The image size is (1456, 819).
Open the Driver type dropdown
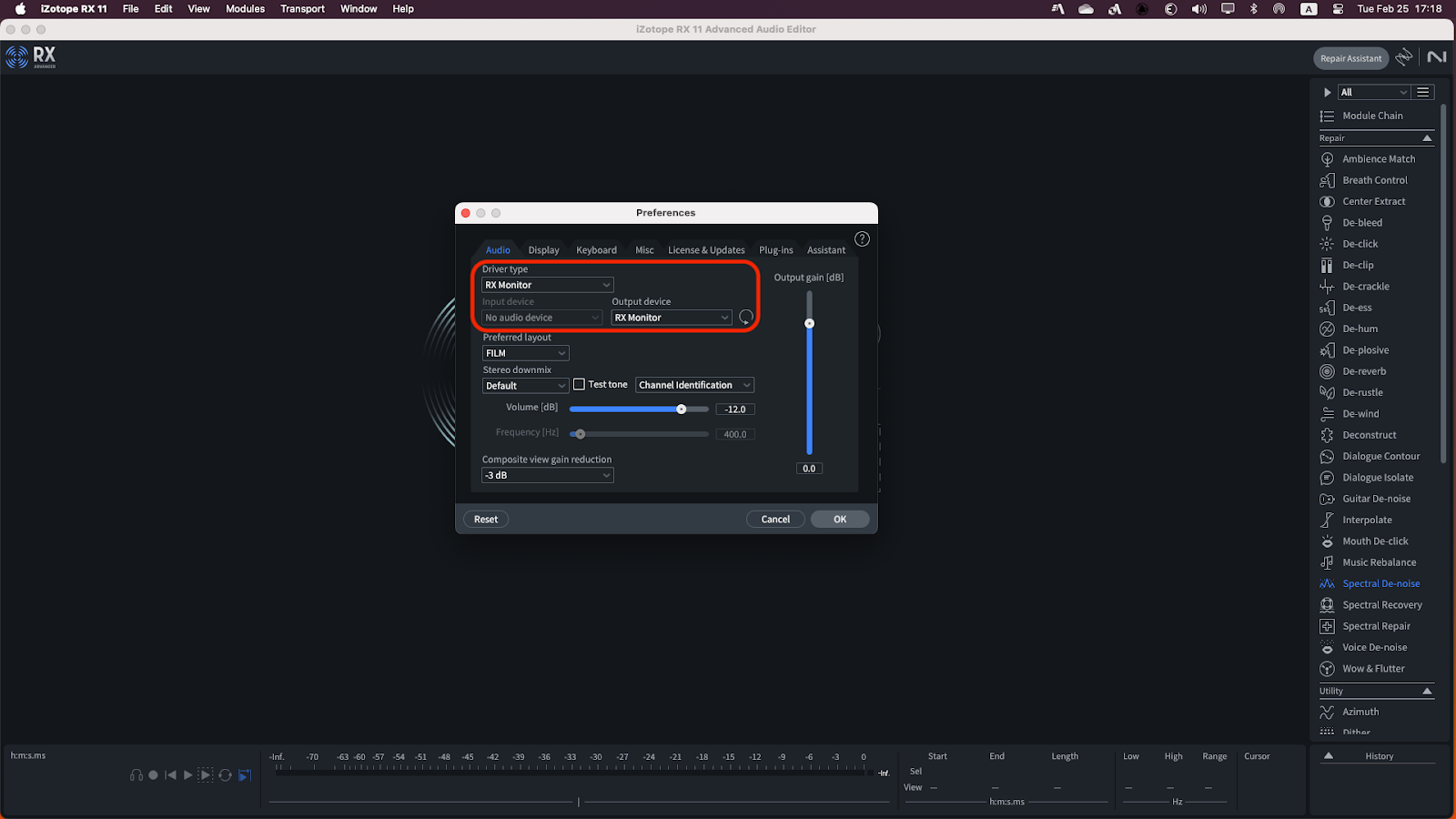click(x=547, y=285)
